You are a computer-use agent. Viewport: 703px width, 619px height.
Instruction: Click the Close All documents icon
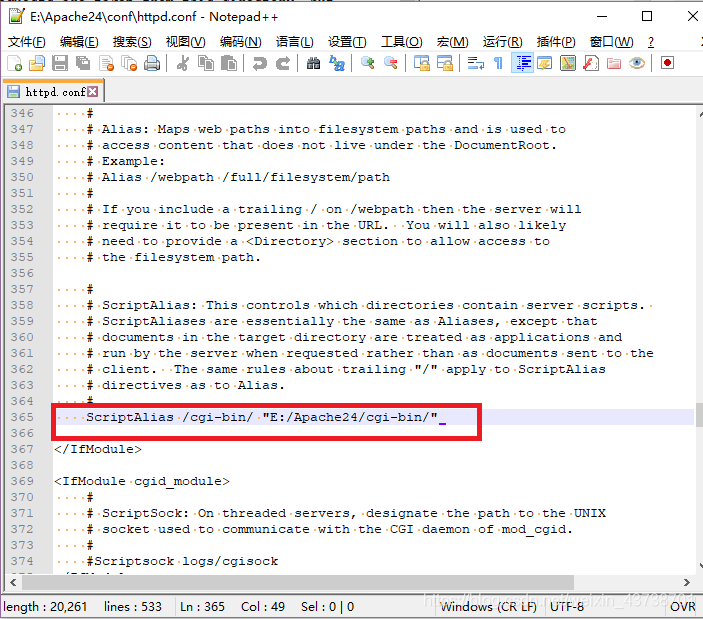click(129, 63)
